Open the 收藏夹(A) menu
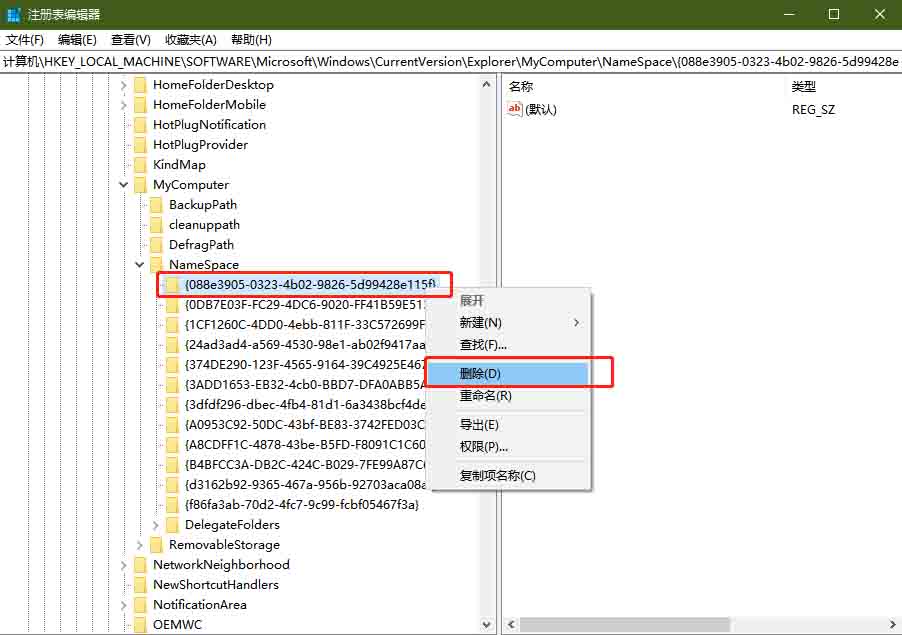902x635 pixels. tap(191, 40)
